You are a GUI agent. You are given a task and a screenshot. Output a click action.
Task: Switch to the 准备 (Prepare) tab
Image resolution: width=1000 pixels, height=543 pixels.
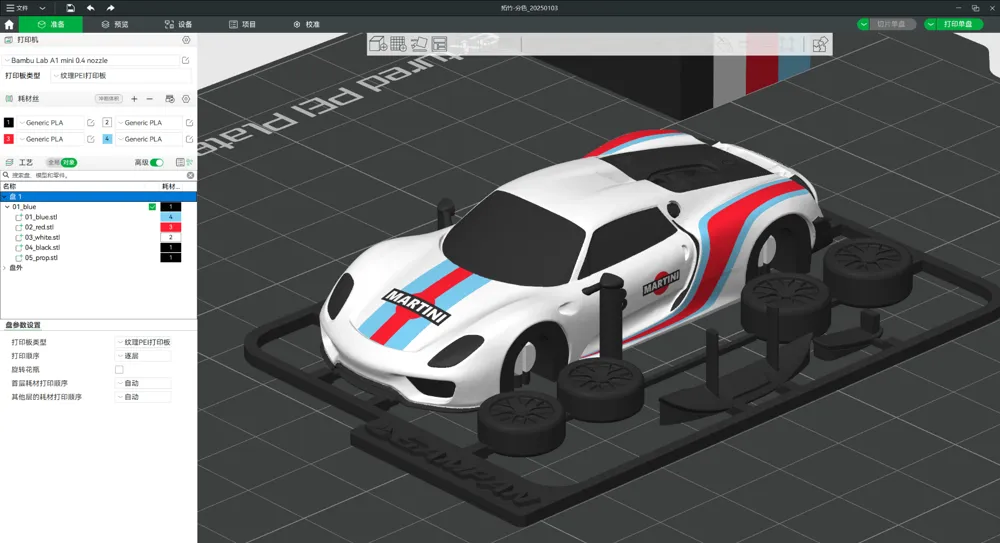click(51, 24)
